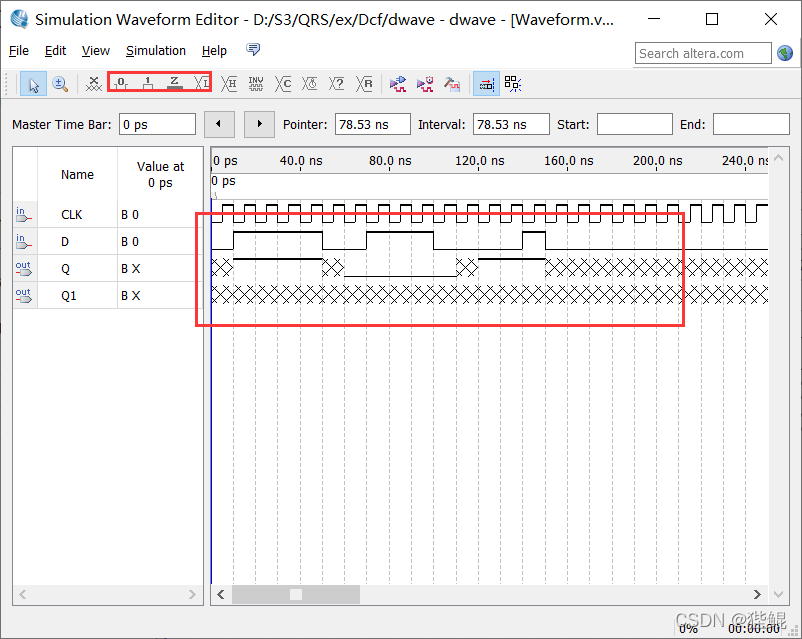Screen dimensions: 802x639
Task: Click the 40.0 ns time ruler mark
Action: click(301, 161)
